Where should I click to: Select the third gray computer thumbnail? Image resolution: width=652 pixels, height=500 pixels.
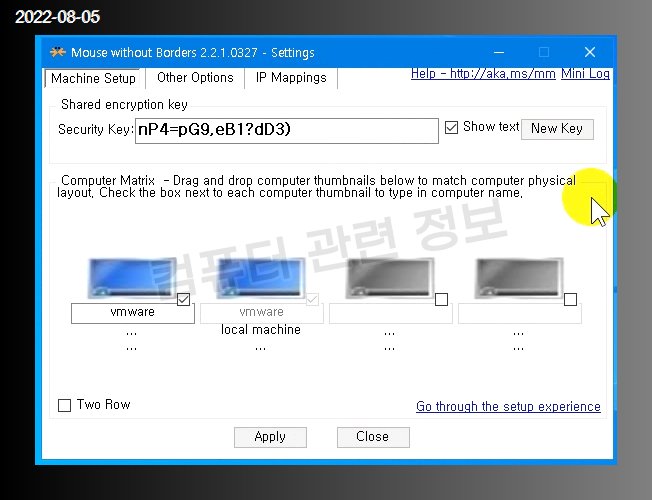(390, 278)
